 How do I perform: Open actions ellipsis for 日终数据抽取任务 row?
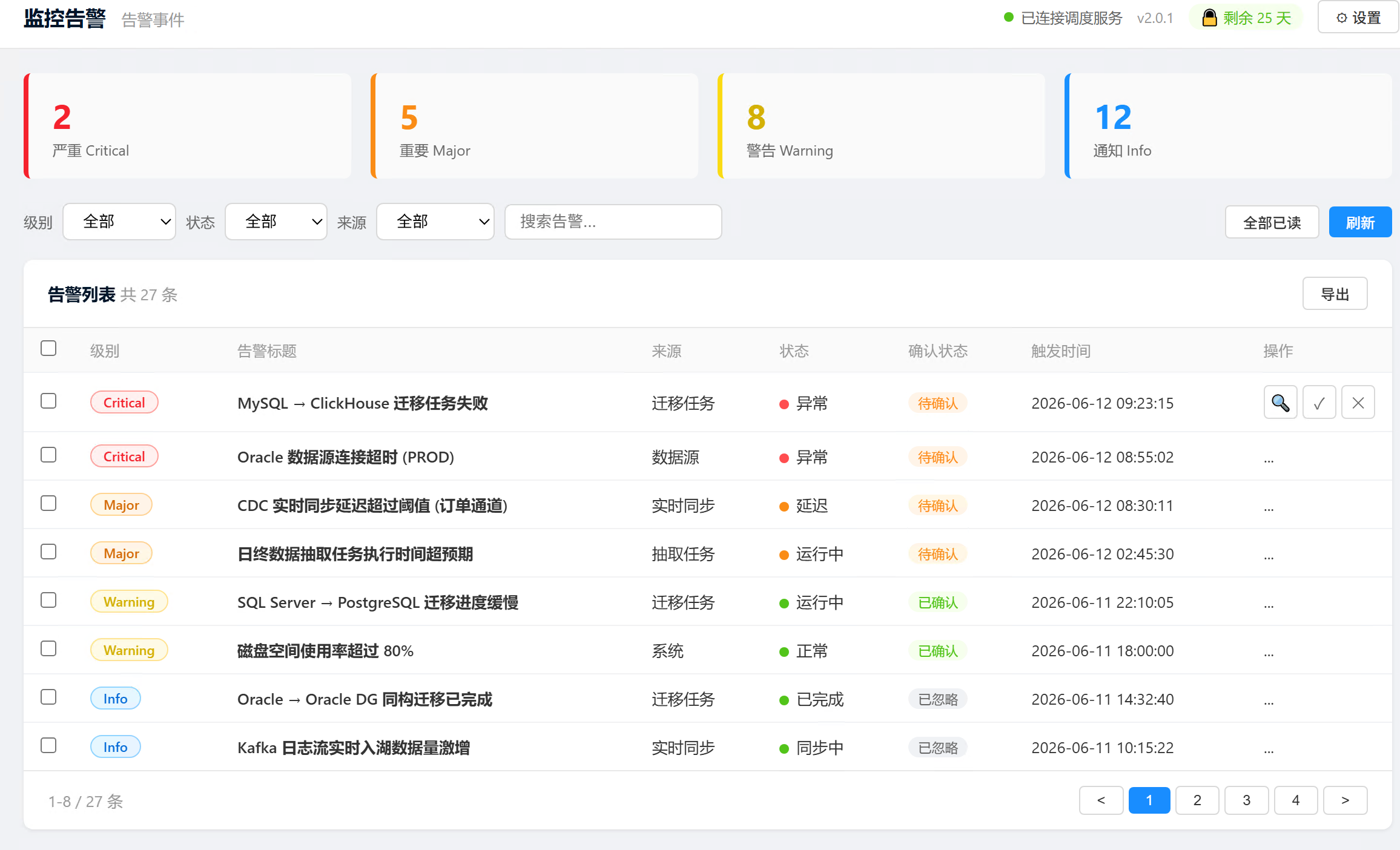point(1269,556)
